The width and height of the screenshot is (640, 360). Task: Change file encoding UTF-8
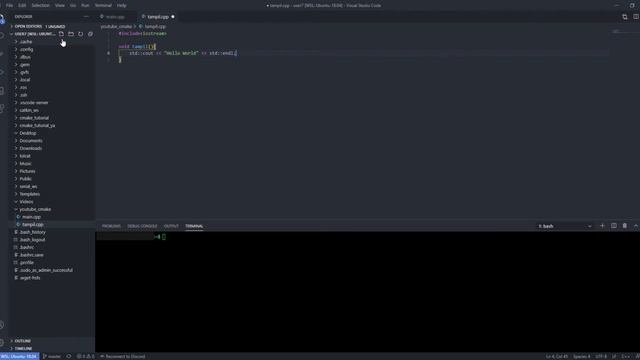click(x=601, y=356)
